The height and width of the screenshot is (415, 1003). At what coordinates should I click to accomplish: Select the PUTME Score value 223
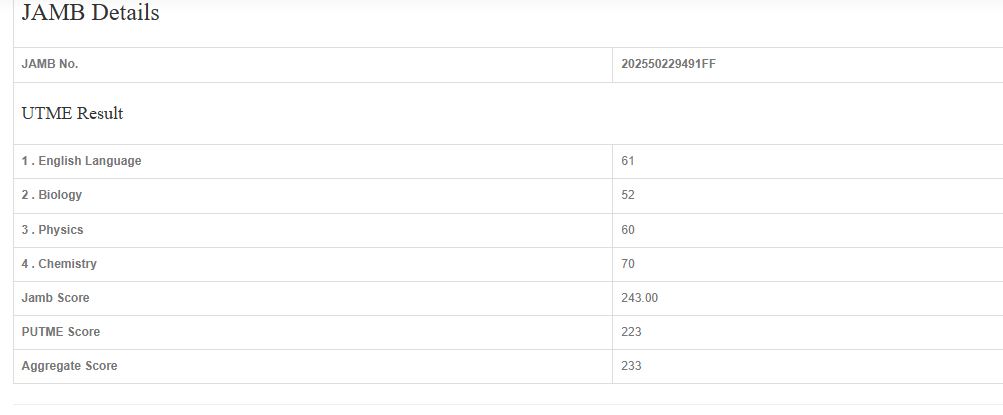coord(631,332)
